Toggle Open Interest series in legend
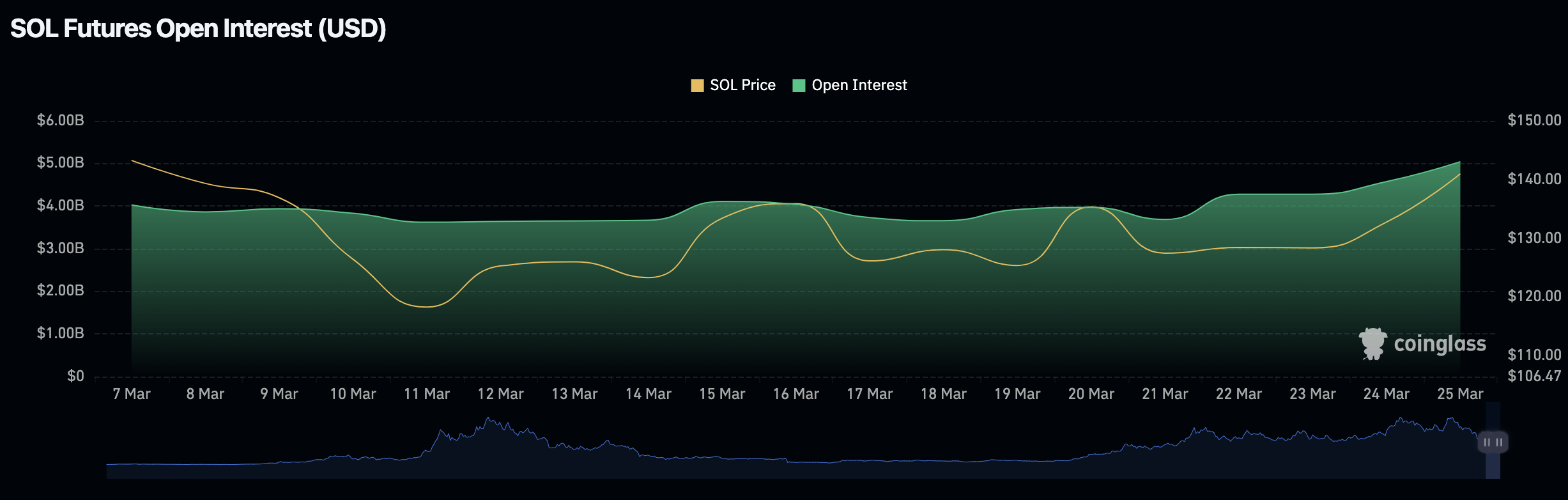The height and width of the screenshot is (500, 1568). [x=850, y=85]
